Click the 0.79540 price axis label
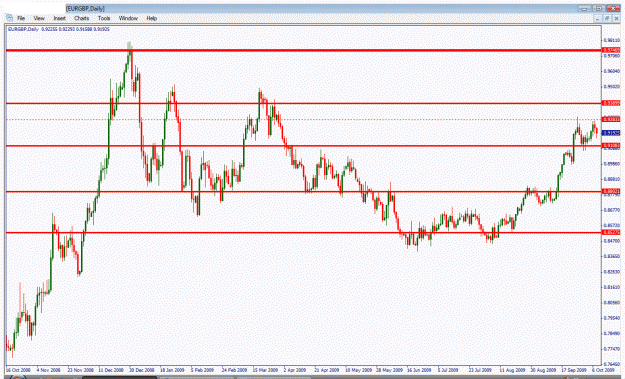The image size is (625, 379). [x=611, y=318]
